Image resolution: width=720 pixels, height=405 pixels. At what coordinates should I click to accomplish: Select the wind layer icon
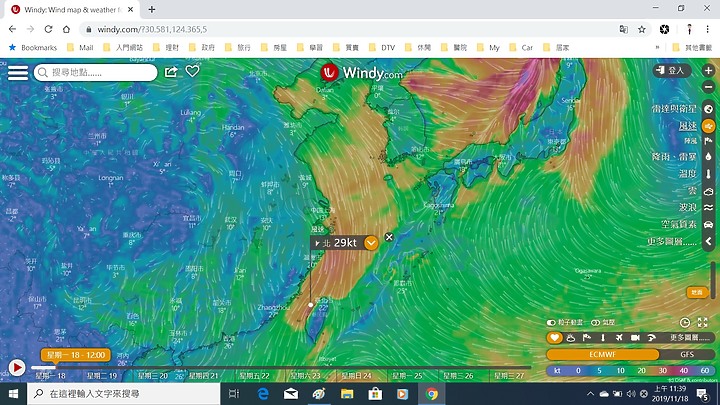pos(709,126)
